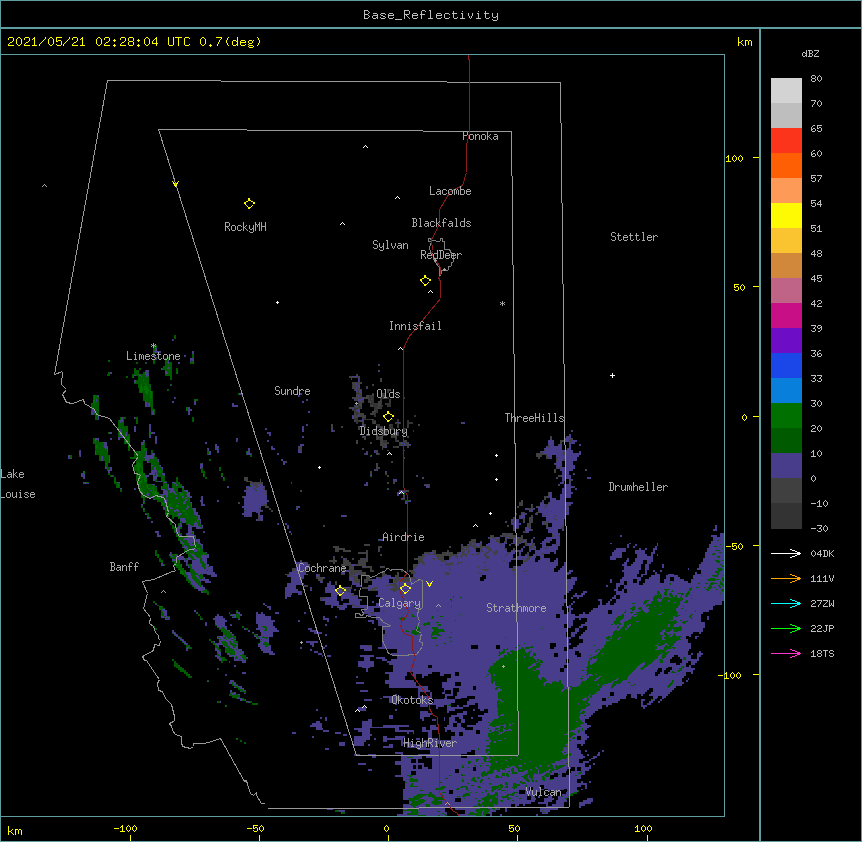This screenshot has height=842, width=862.
Task: Click the magenta 18TS arrow in the legend
Action: point(786,653)
